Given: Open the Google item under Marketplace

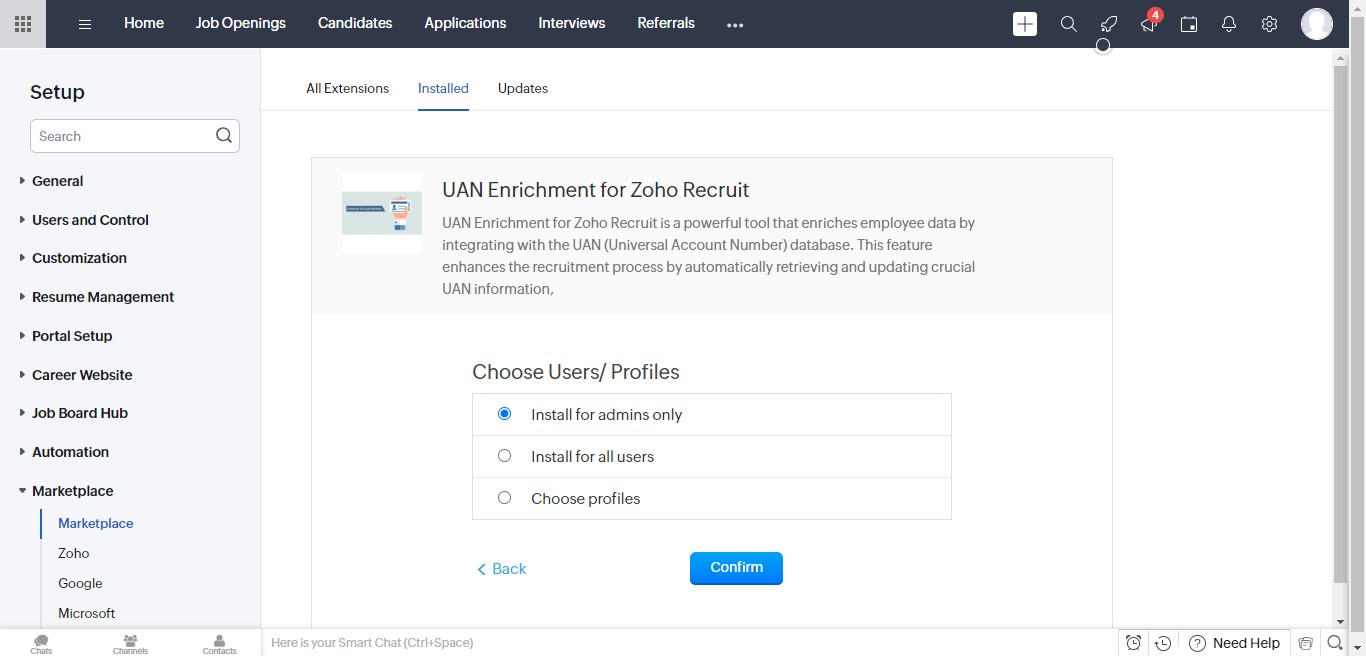Looking at the screenshot, I should click(80, 583).
